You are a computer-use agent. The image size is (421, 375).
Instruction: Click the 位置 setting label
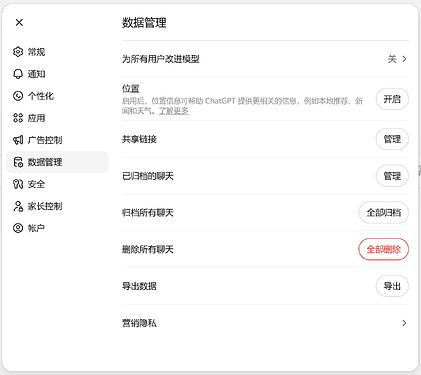click(x=131, y=88)
